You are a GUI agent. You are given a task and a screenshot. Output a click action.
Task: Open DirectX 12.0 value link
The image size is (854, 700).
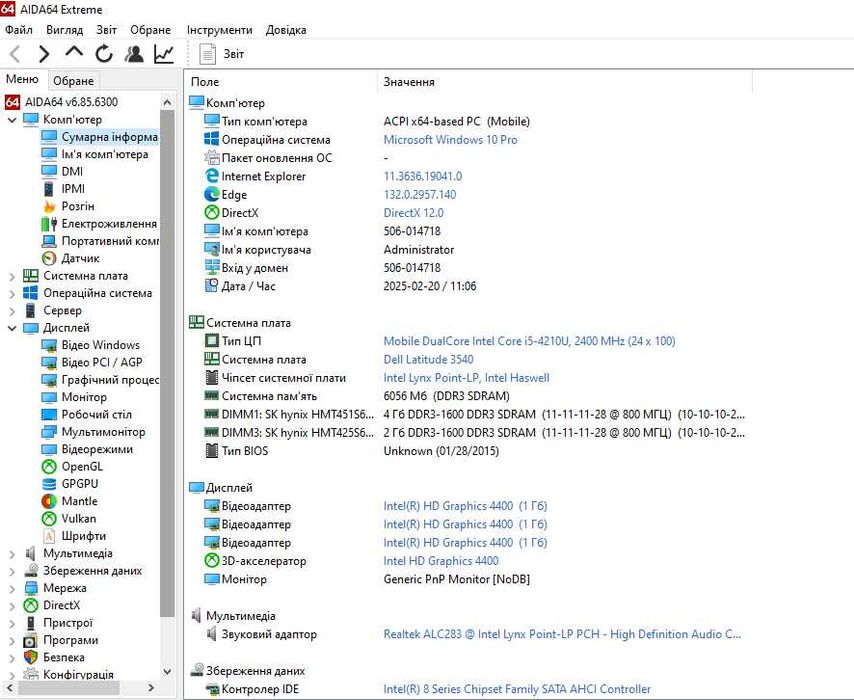point(413,213)
